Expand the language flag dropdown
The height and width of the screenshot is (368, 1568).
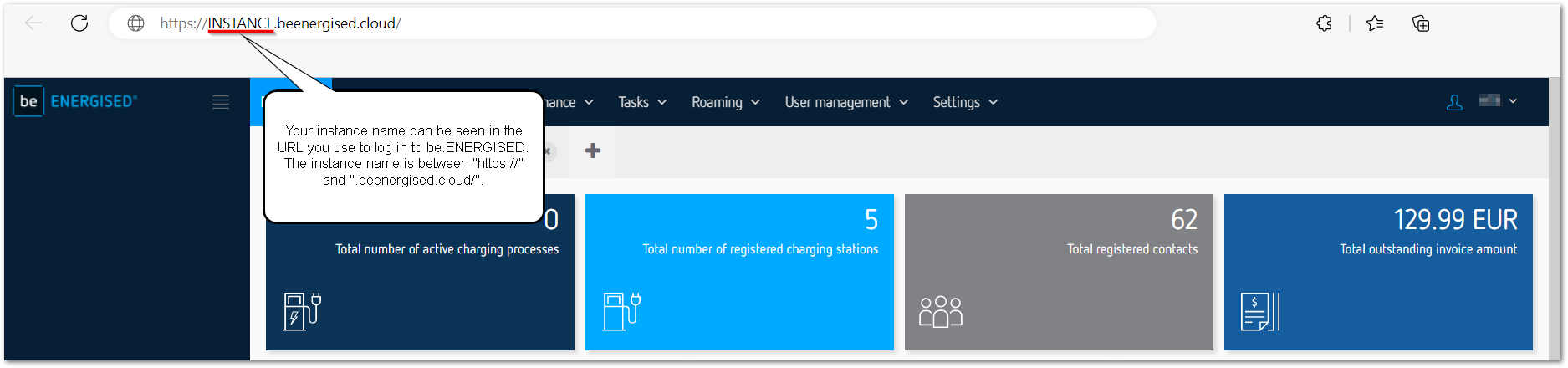(x=1498, y=101)
